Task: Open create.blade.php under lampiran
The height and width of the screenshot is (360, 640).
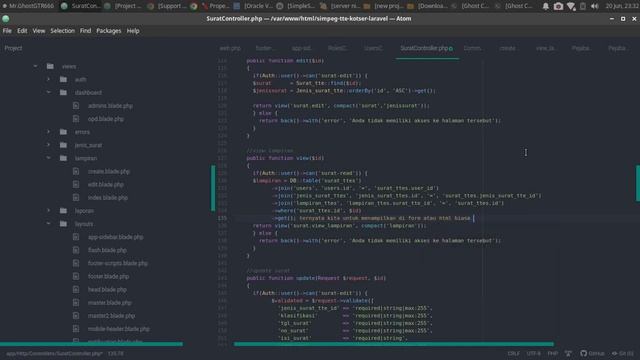Action: pos(109,171)
